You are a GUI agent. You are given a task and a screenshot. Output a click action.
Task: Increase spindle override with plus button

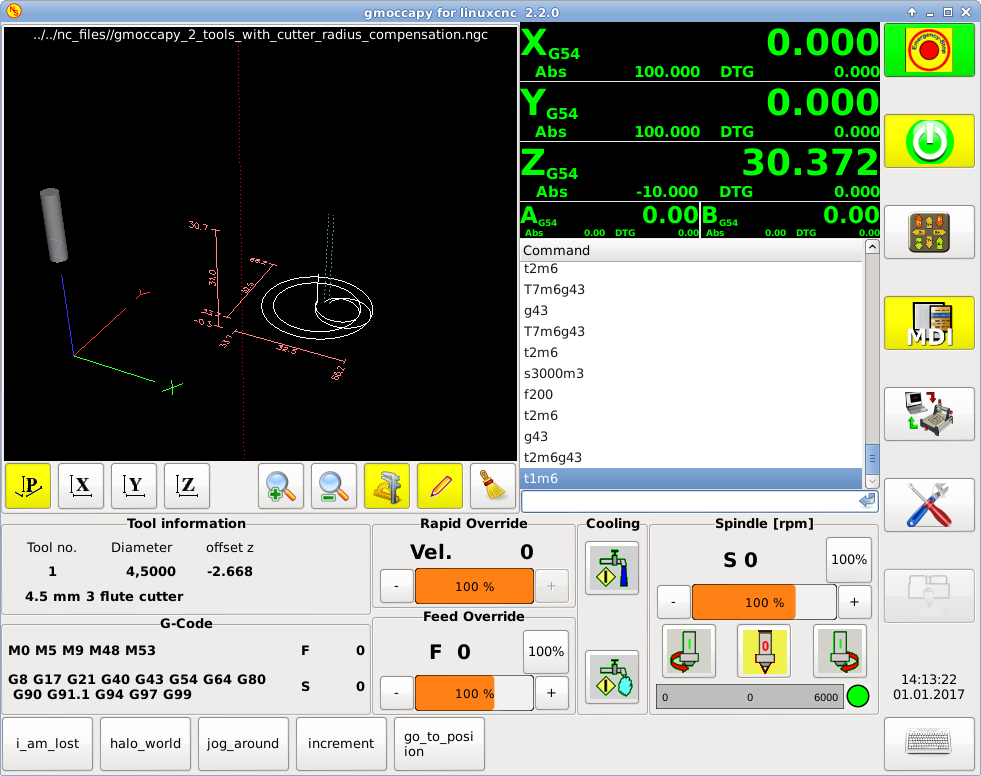[855, 602]
